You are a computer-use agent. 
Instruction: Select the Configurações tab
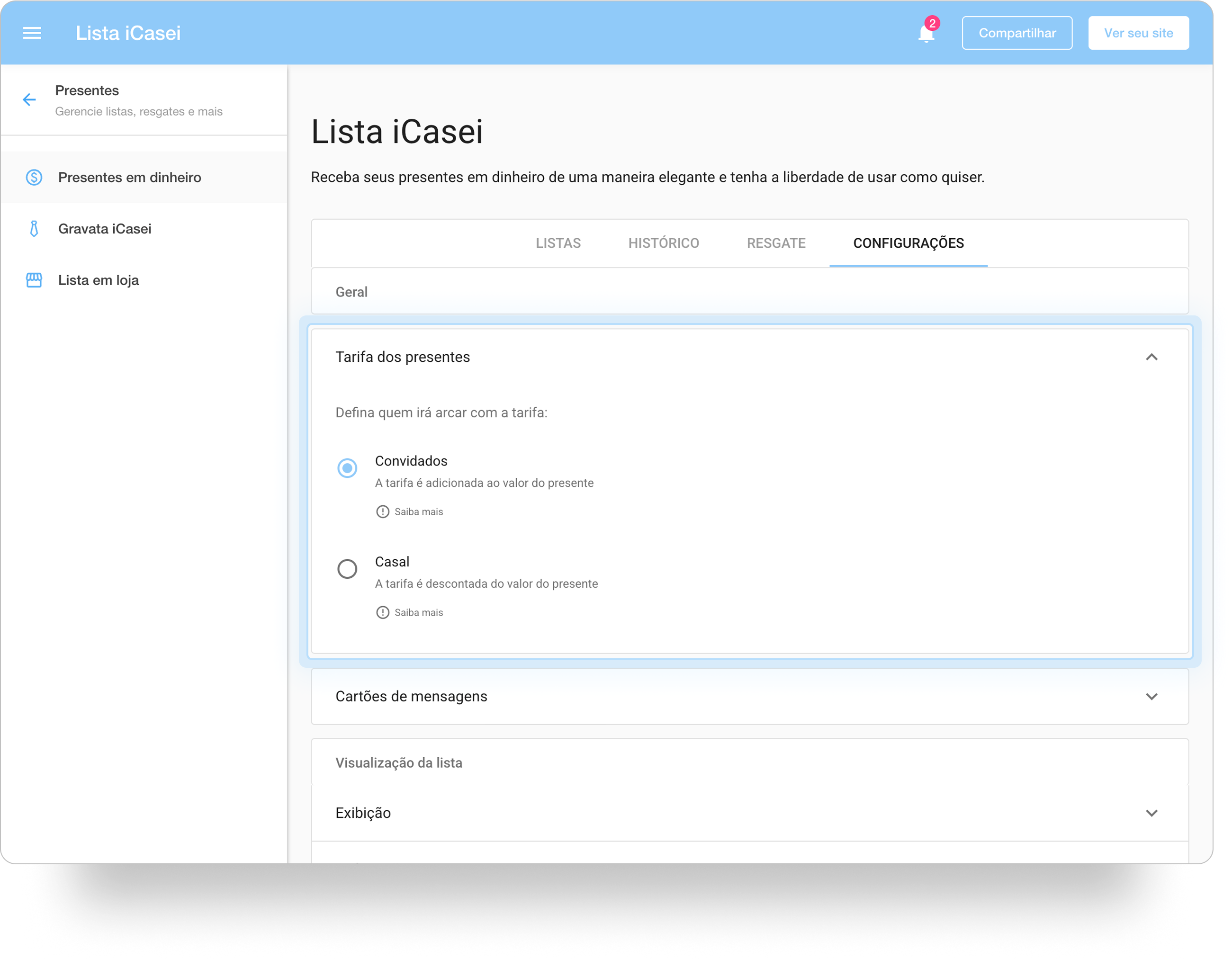(x=908, y=243)
